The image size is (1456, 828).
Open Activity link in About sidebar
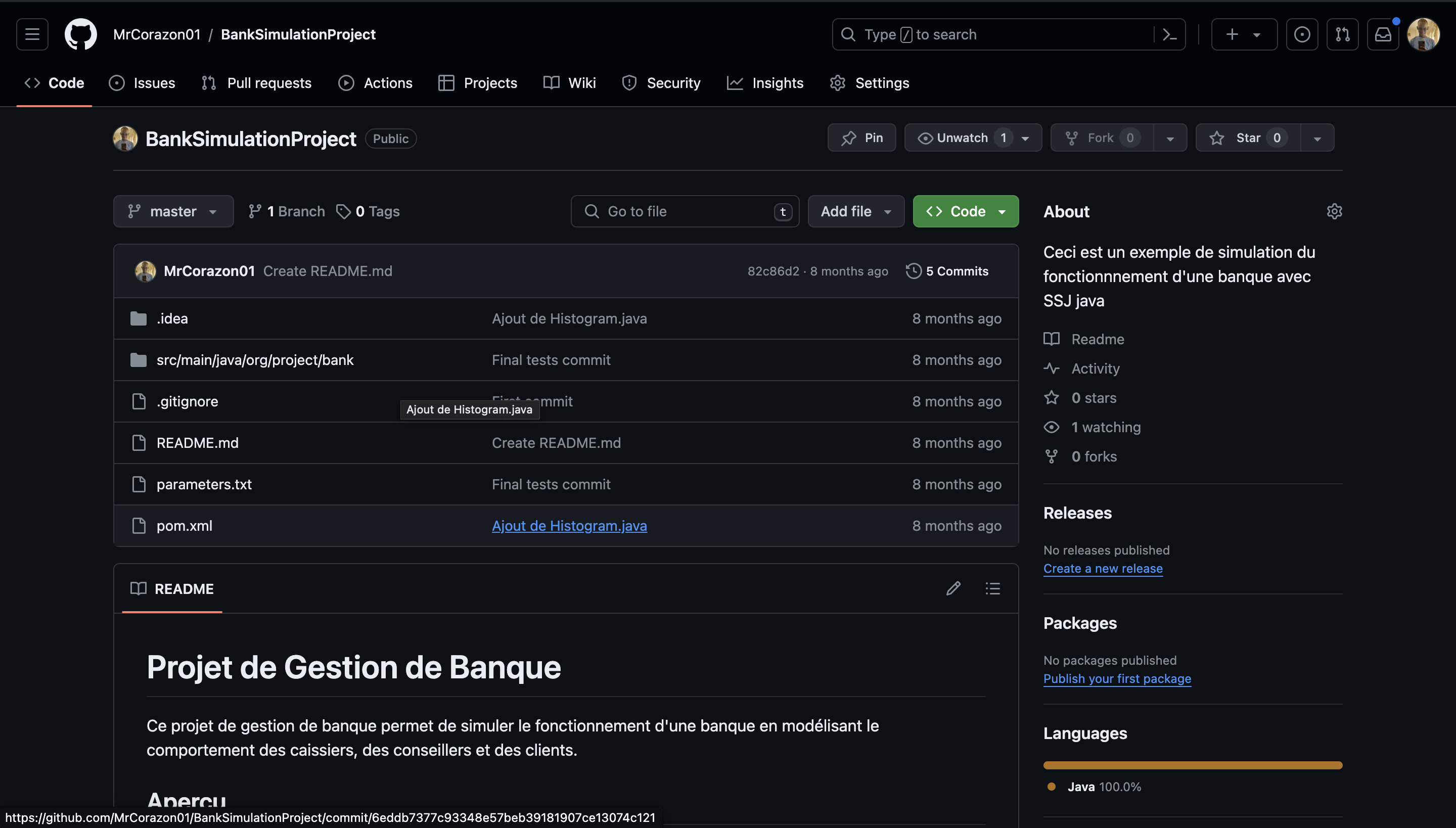pos(1082,369)
